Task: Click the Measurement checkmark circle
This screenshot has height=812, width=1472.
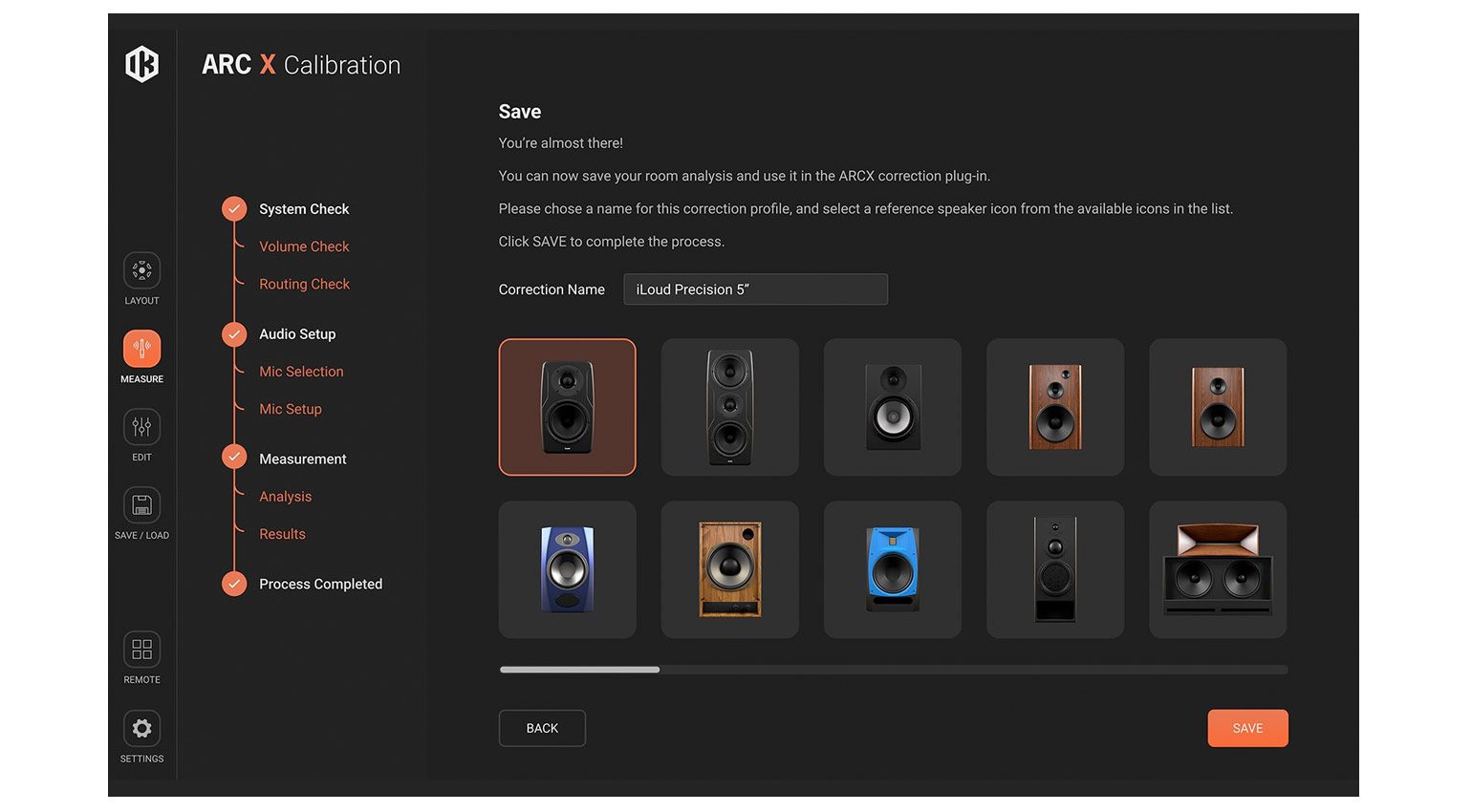Action: [x=234, y=457]
